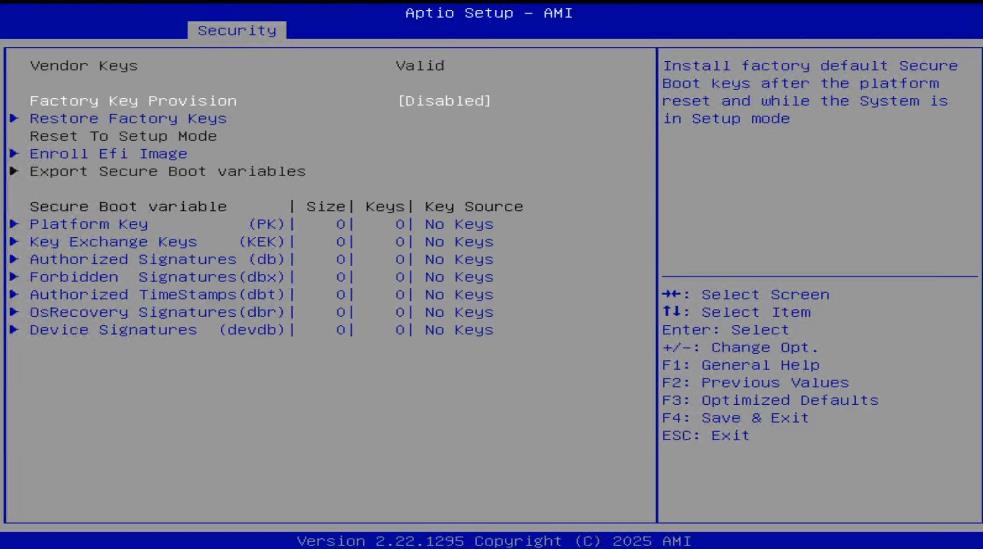Click the +/-: Change Opt. hint
The height and width of the screenshot is (549, 983).
pos(740,347)
